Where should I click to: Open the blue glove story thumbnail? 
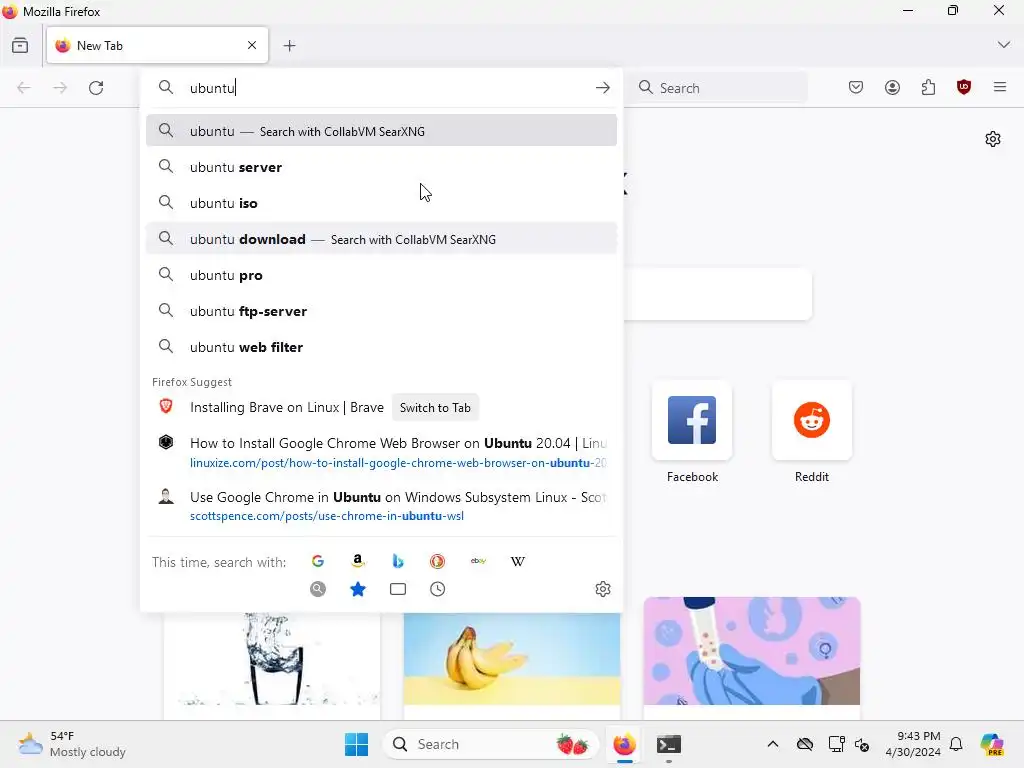[752, 650]
